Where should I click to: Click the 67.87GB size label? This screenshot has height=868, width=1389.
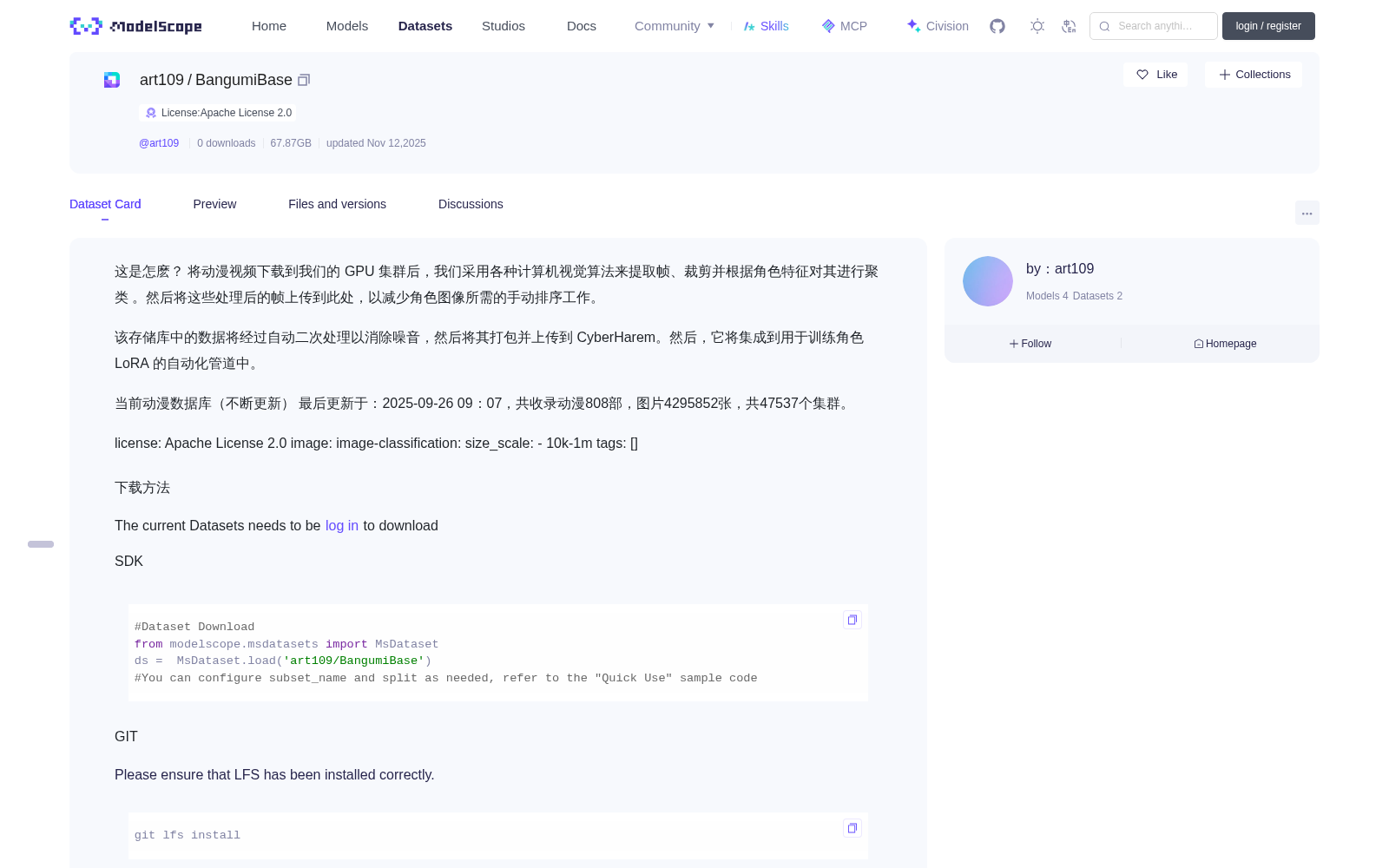coord(291,143)
